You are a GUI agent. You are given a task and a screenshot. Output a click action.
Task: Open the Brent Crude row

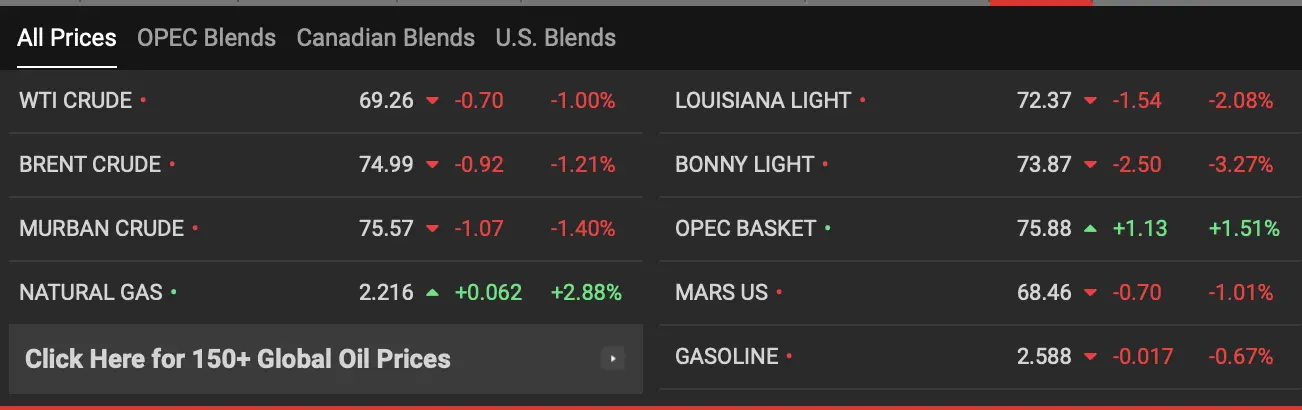click(x=326, y=164)
